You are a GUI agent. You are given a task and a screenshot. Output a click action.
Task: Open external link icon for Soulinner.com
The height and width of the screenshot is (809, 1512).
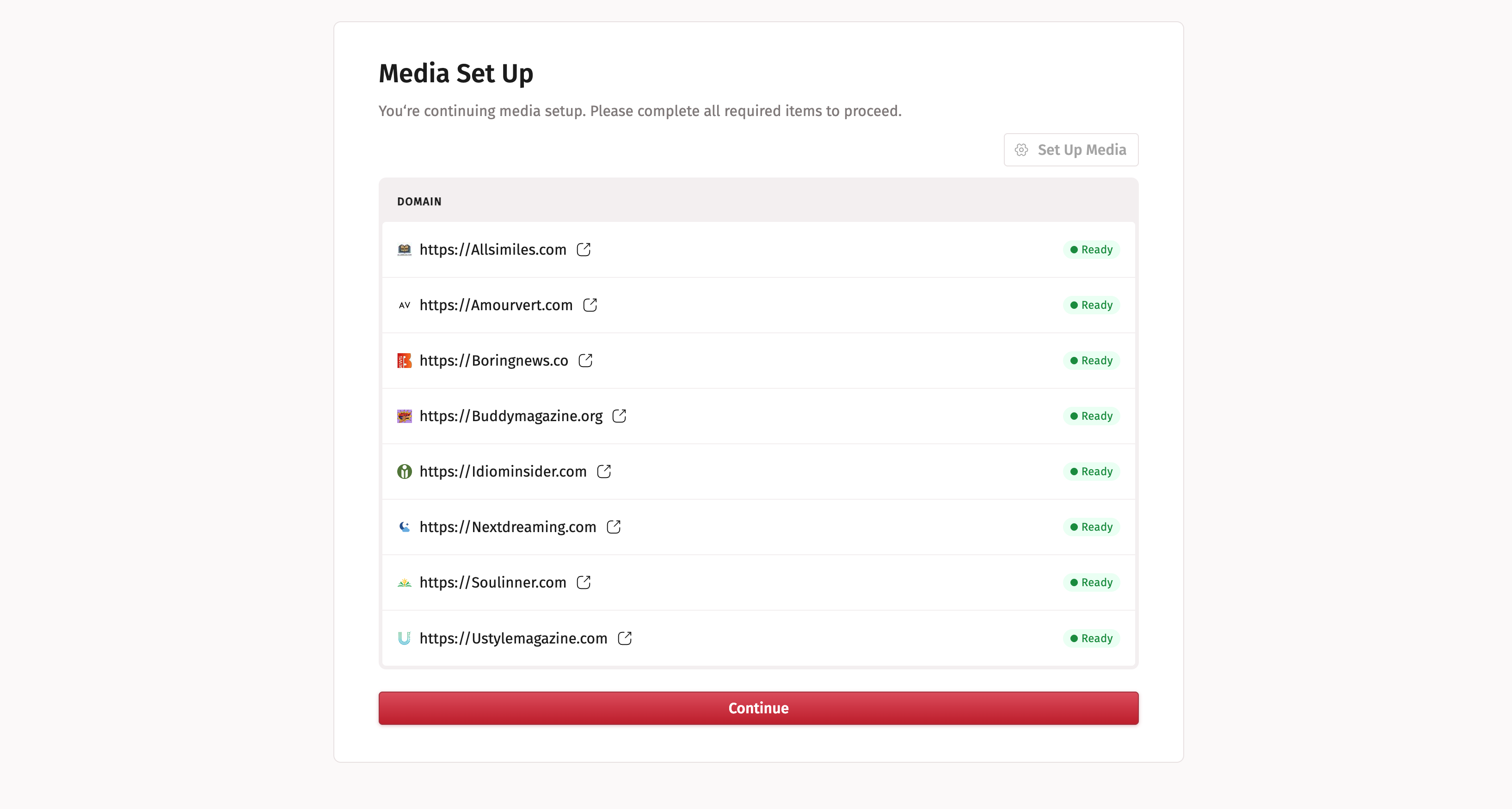pos(584,582)
